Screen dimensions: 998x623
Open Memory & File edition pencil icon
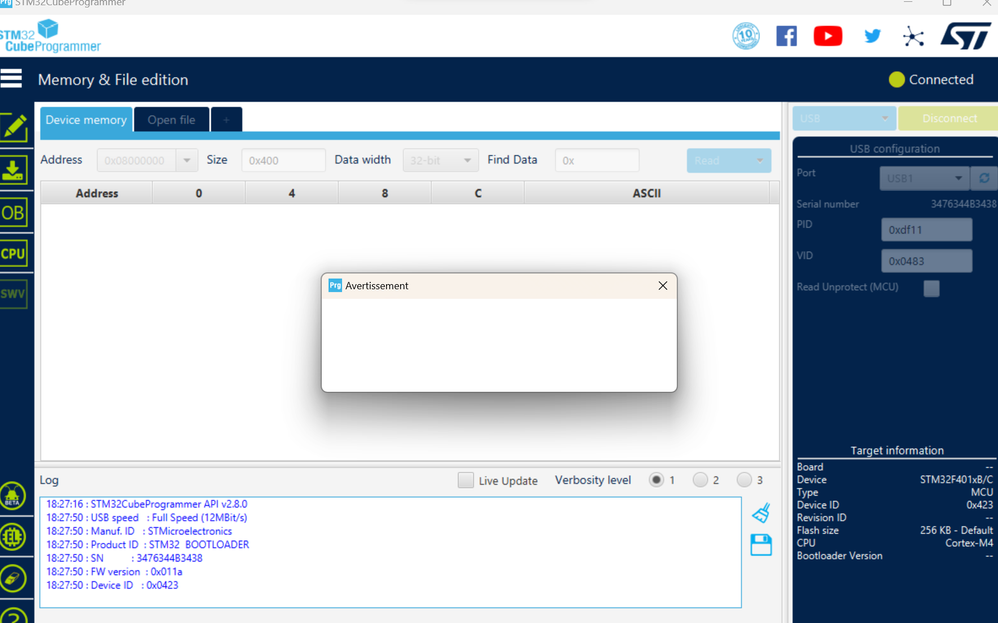14,128
